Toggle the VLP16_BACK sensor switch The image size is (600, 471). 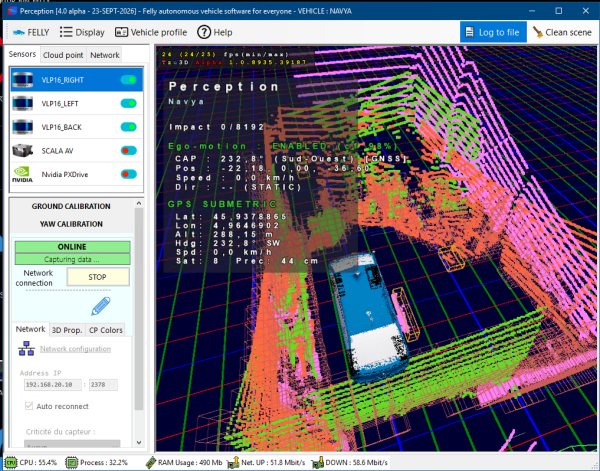click(129, 127)
